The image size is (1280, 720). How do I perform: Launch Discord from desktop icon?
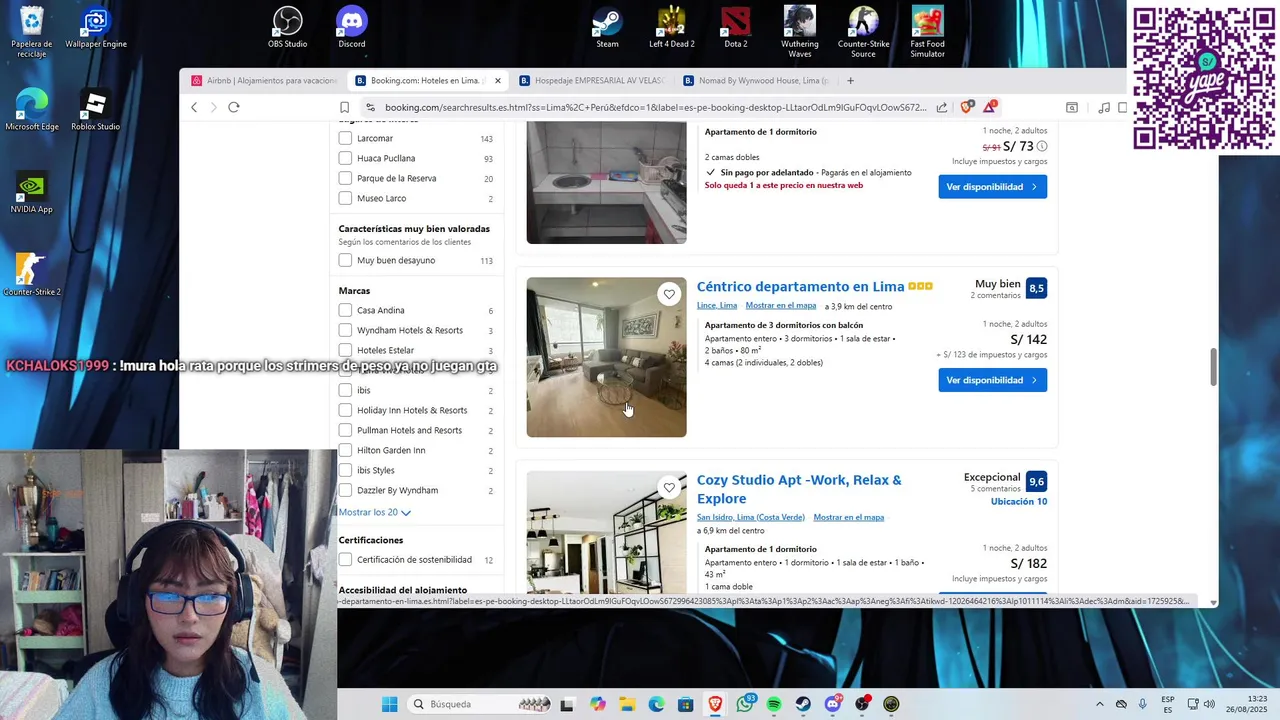pos(352,27)
